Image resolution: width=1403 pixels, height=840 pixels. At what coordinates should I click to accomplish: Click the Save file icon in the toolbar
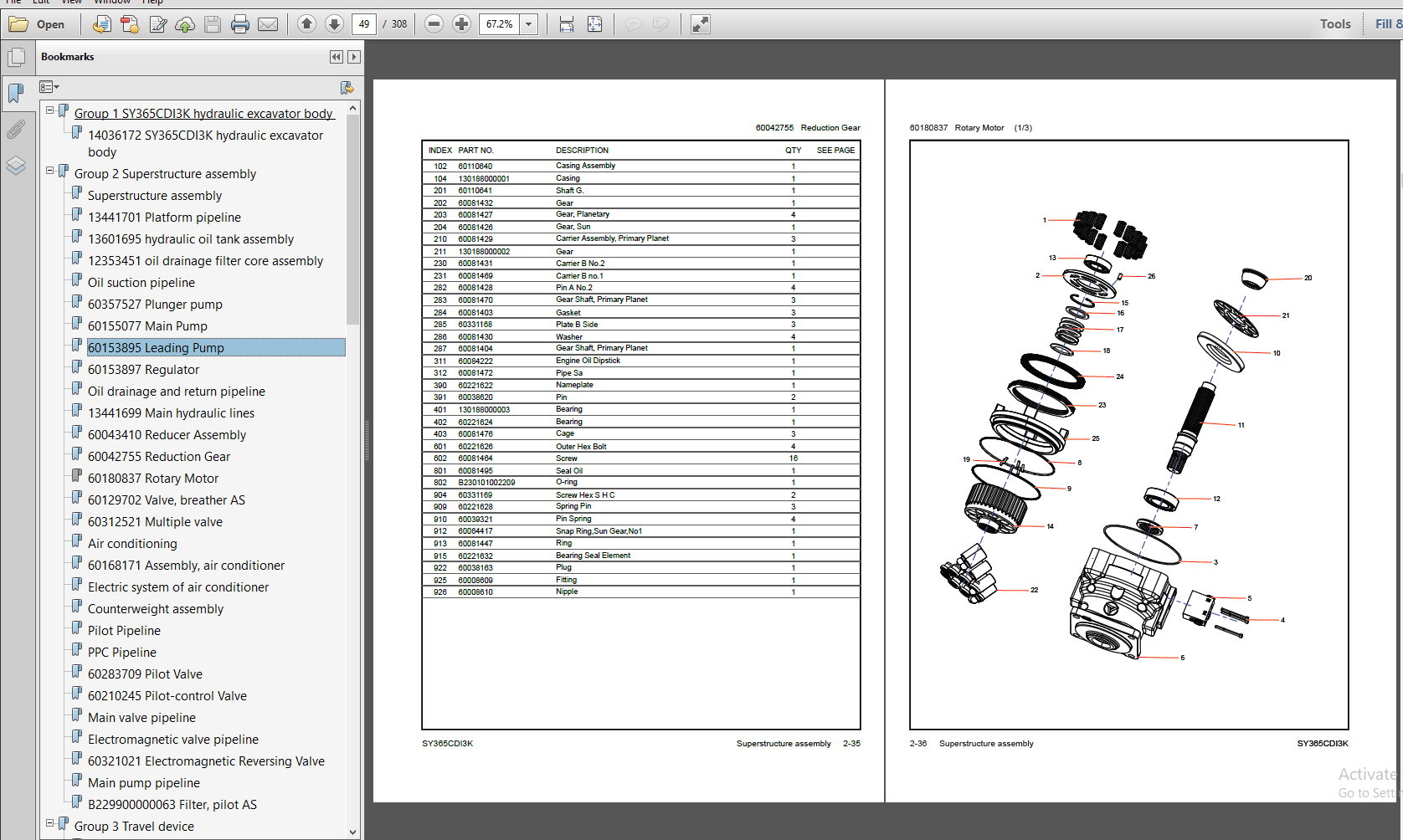tap(213, 23)
